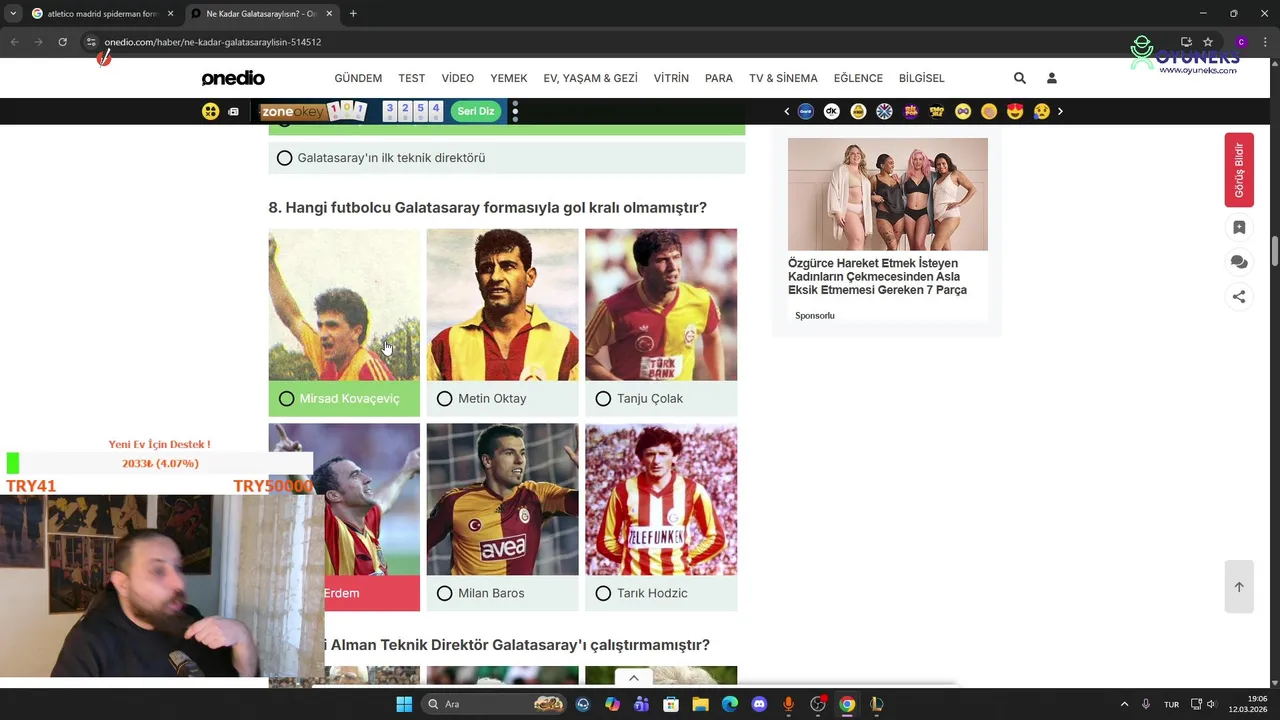Image resolution: width=1280 pixels, height=720 pixels.
Task: Open Copilot icon in taskbar
Action: click(x=612, y=704)
